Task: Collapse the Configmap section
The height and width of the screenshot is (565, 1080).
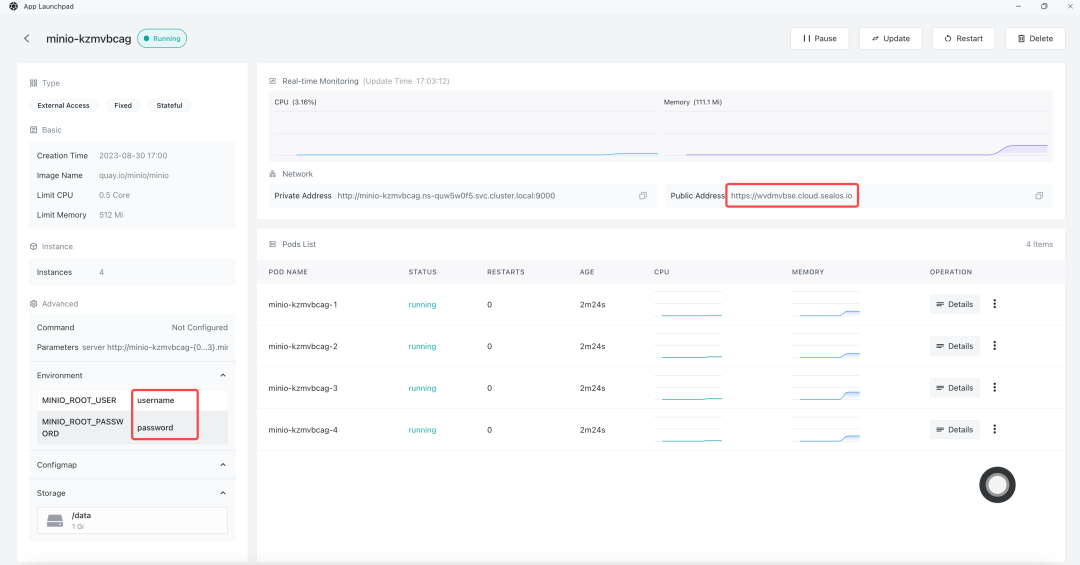Action: [222, 465]
